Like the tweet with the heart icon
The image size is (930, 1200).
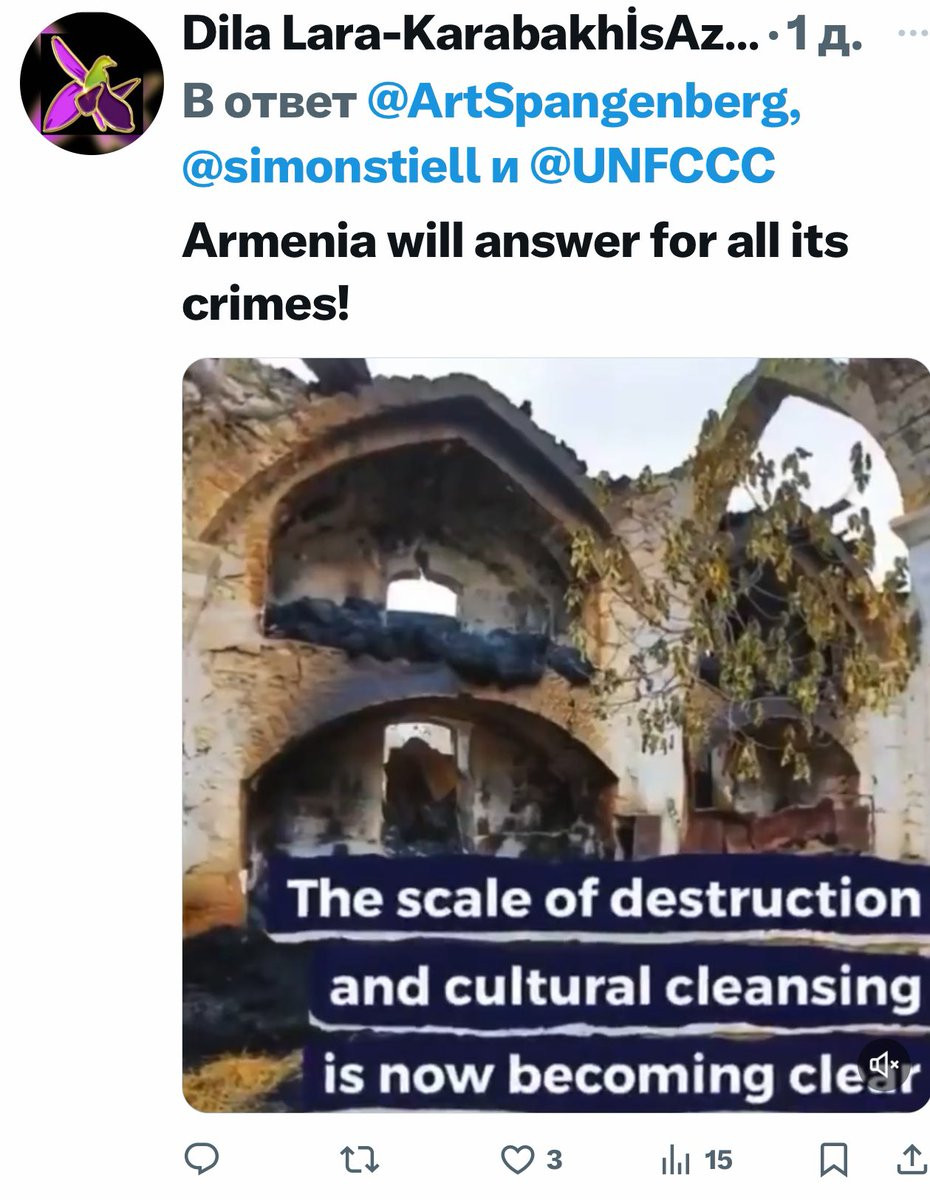pos(516,1159)
